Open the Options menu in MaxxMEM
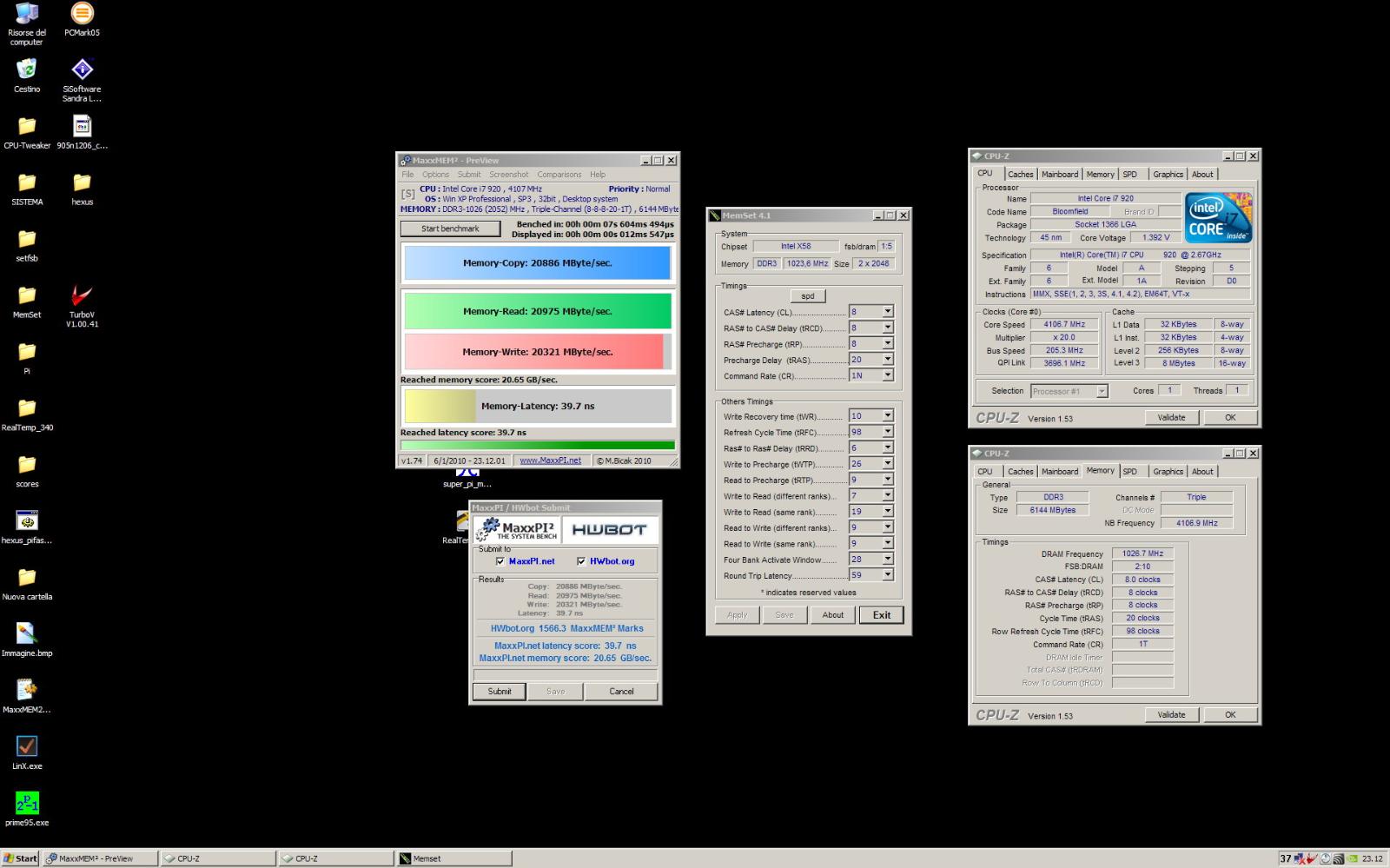The height and width of the screenshot is (868, 1390). (435, 175)
